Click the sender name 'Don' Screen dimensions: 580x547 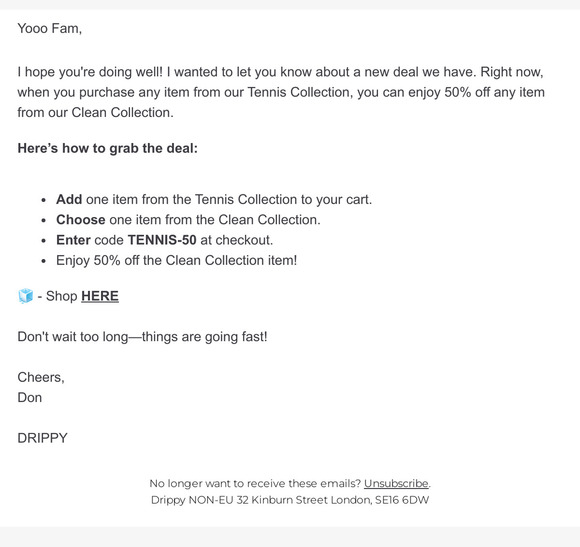click(30, 398)
